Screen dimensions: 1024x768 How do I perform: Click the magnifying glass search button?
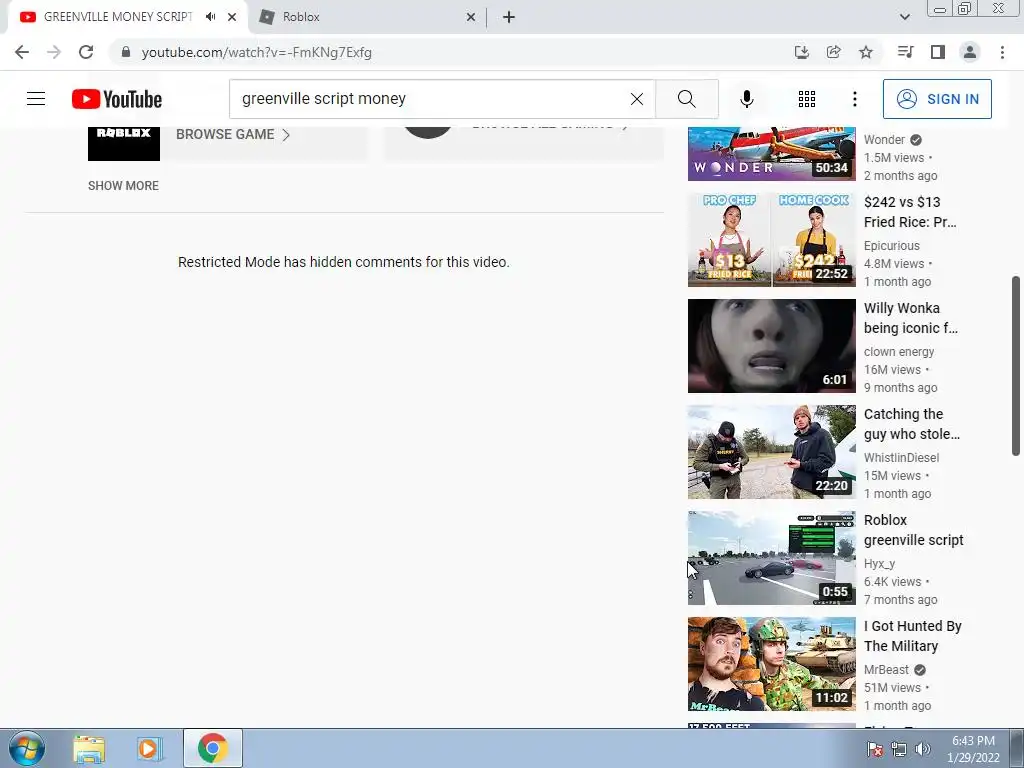pyautogui.click(x=686, y=99)
